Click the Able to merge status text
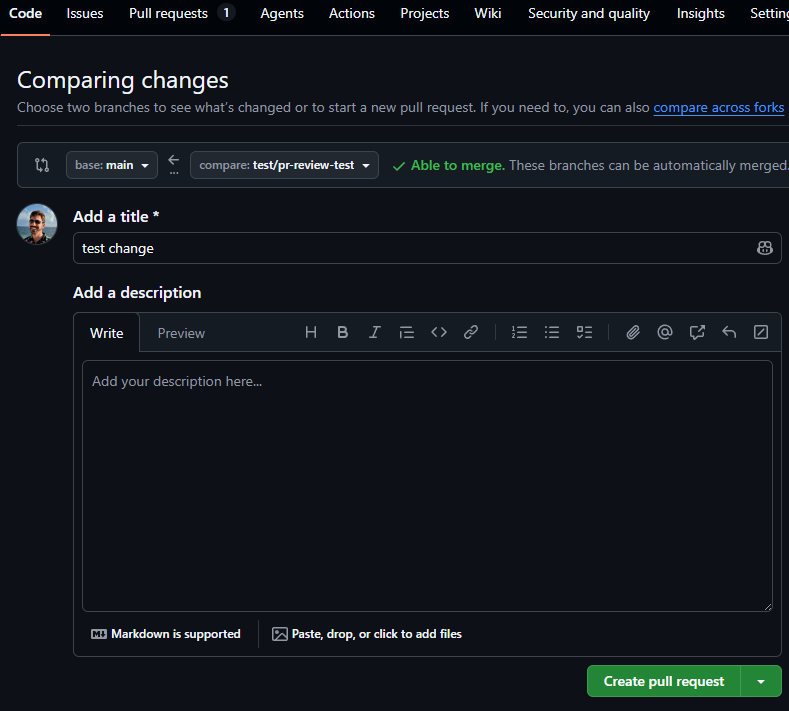Viewport: 789px width, 711px height. 458,166
